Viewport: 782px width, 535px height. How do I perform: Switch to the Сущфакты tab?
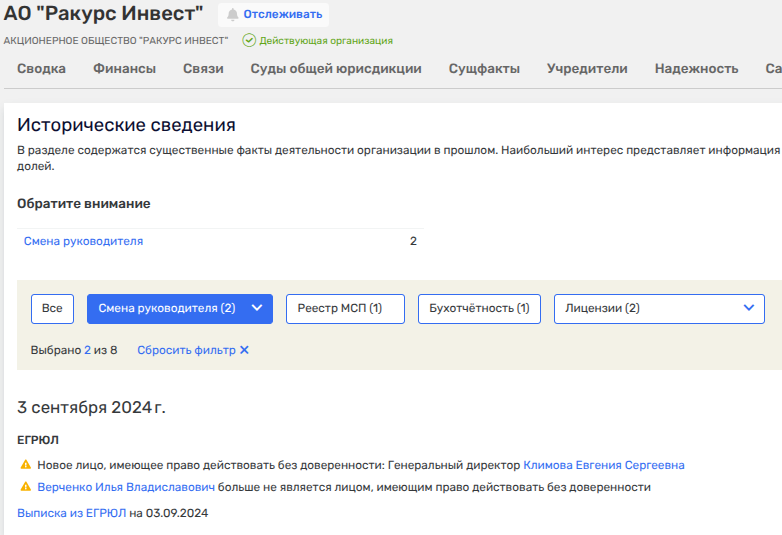(484, 69)
